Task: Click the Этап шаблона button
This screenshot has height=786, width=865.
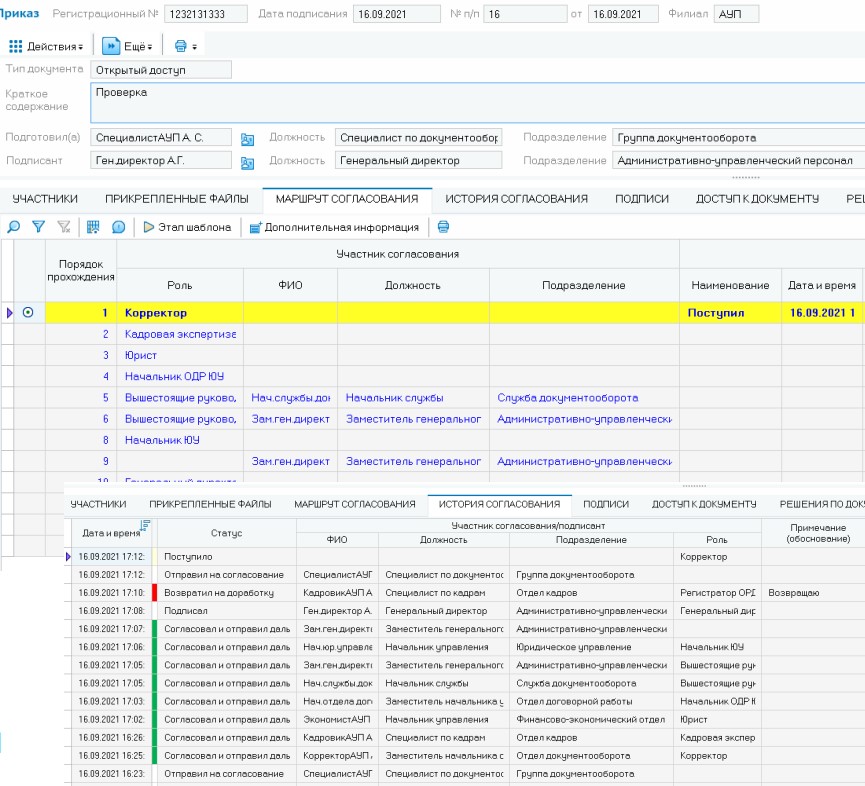Action: point(187,227)
